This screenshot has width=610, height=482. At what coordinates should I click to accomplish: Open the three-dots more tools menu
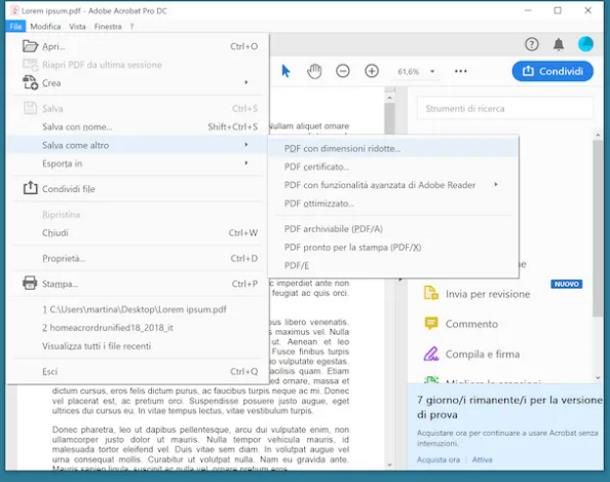(461, 71)
